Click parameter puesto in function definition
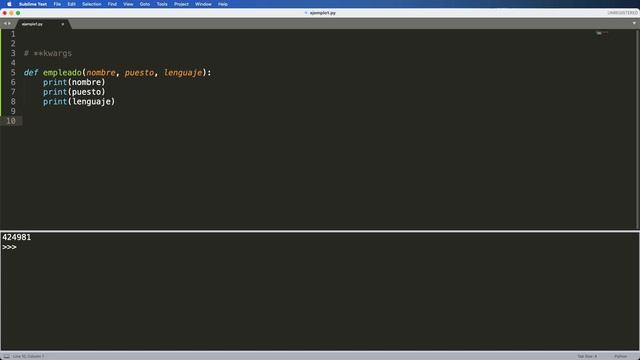Screen dimensions: 640x360 139,73
